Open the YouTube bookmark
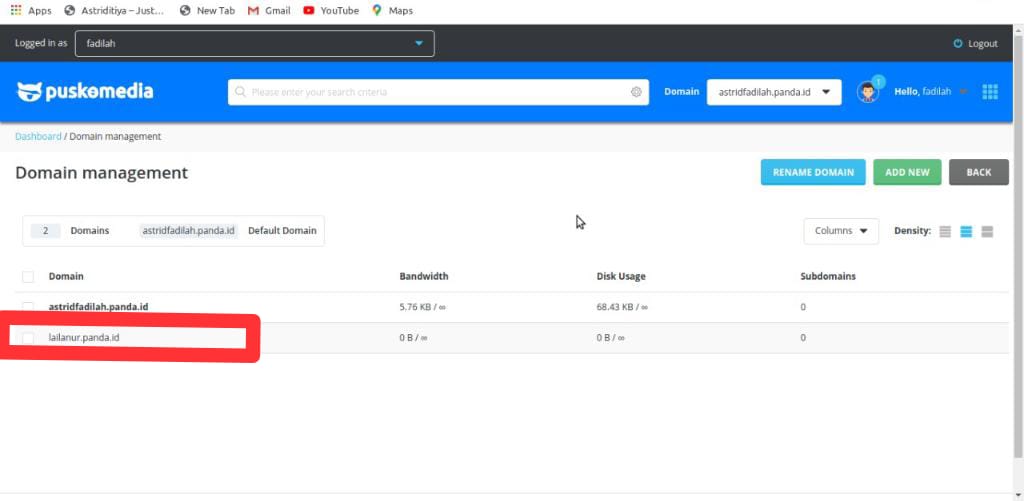This screenshot has height=501, width=1024. (x=330, y=11)
